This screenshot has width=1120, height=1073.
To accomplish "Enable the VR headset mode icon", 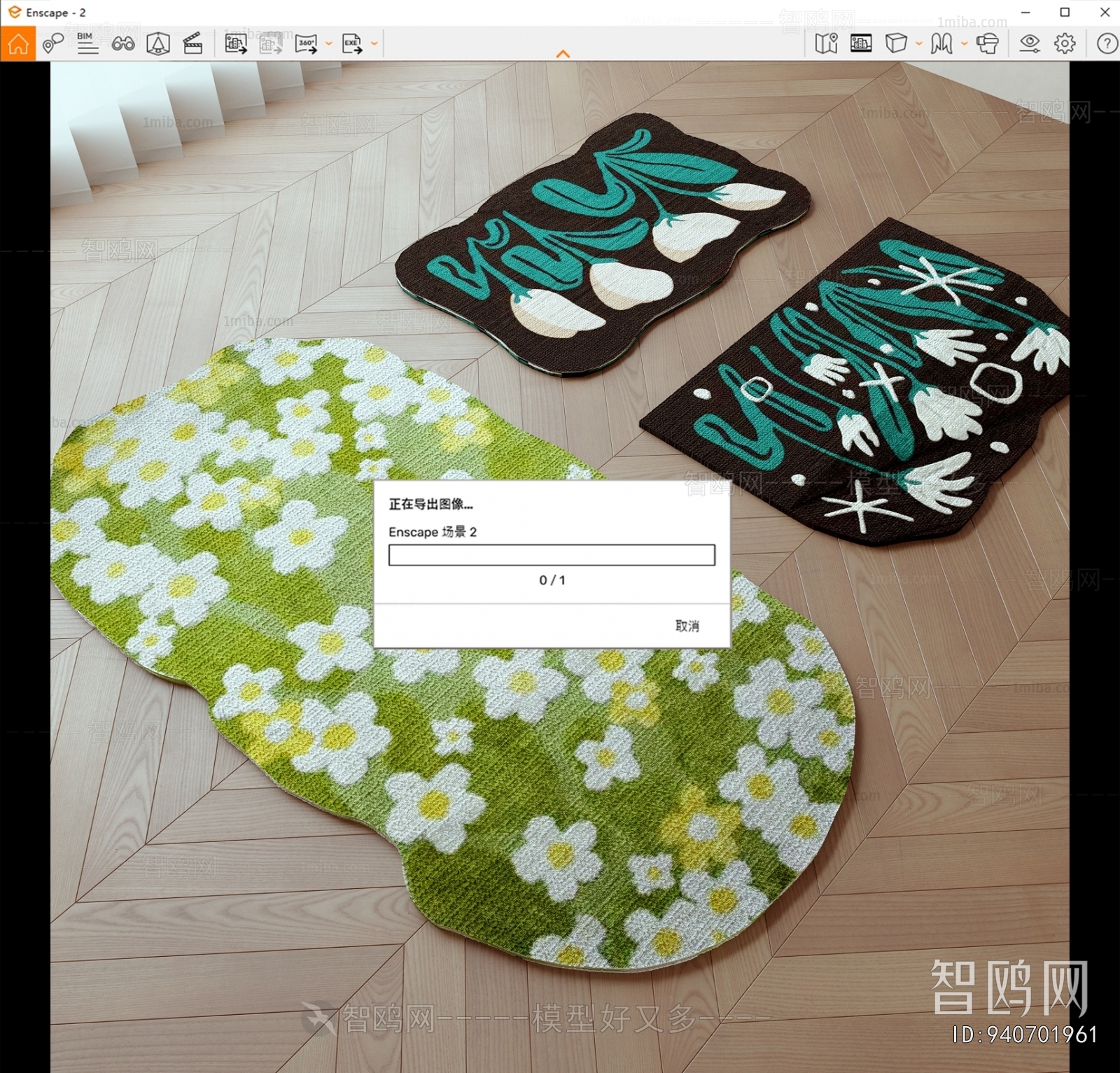I will (987, 43).
